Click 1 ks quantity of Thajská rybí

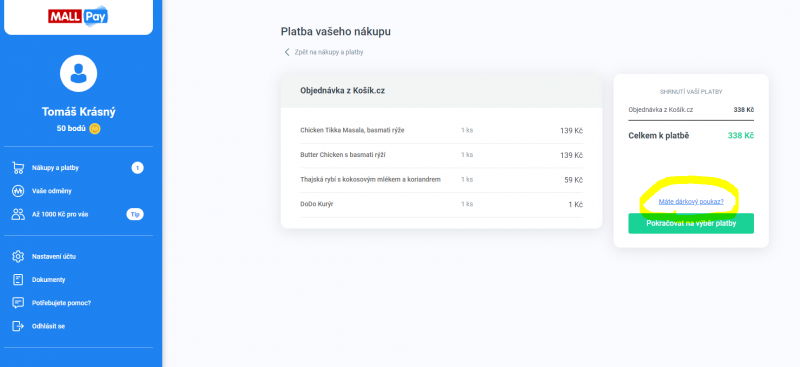467,180
